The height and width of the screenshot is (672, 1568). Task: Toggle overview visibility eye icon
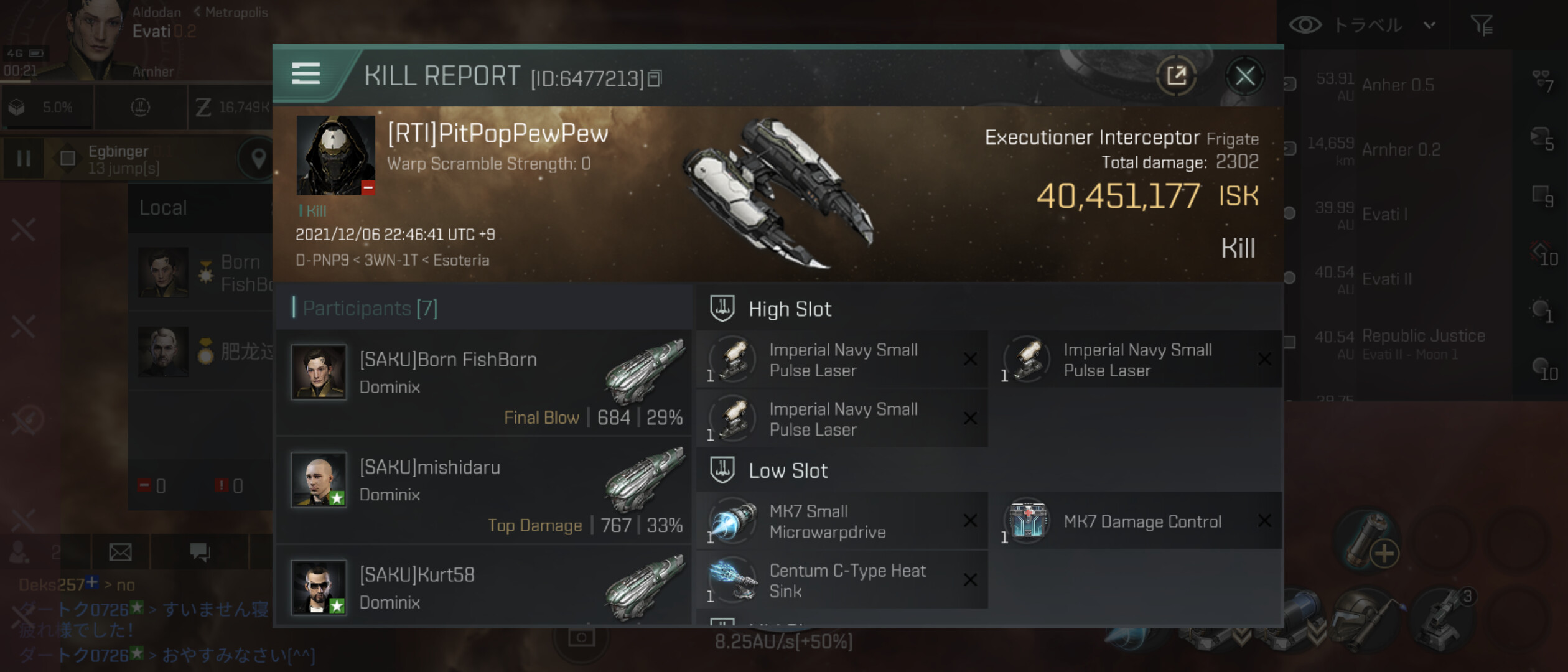(1304, 25)
